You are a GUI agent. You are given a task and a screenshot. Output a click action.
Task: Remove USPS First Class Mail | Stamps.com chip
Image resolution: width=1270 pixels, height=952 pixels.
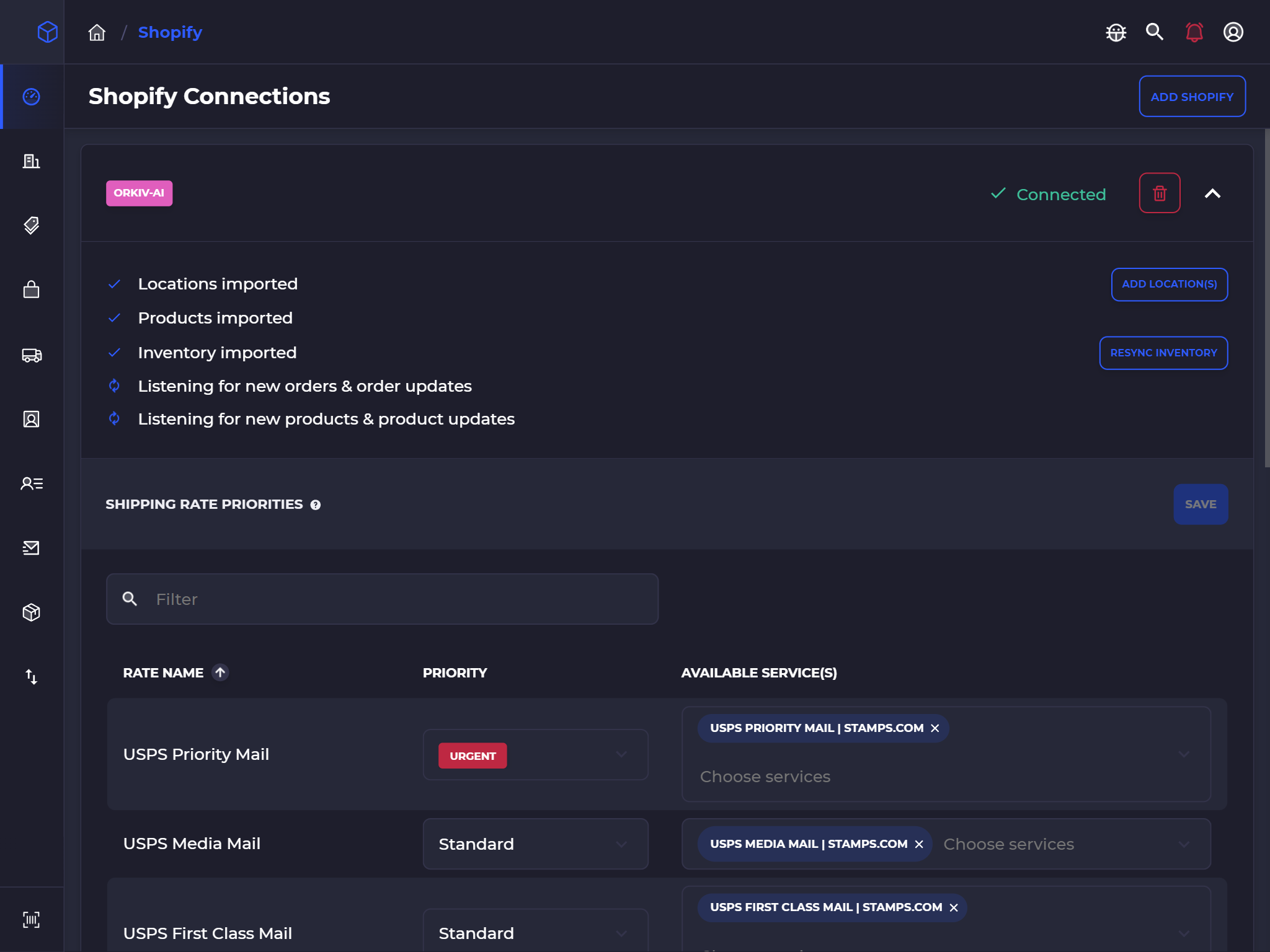pos(954,908)
